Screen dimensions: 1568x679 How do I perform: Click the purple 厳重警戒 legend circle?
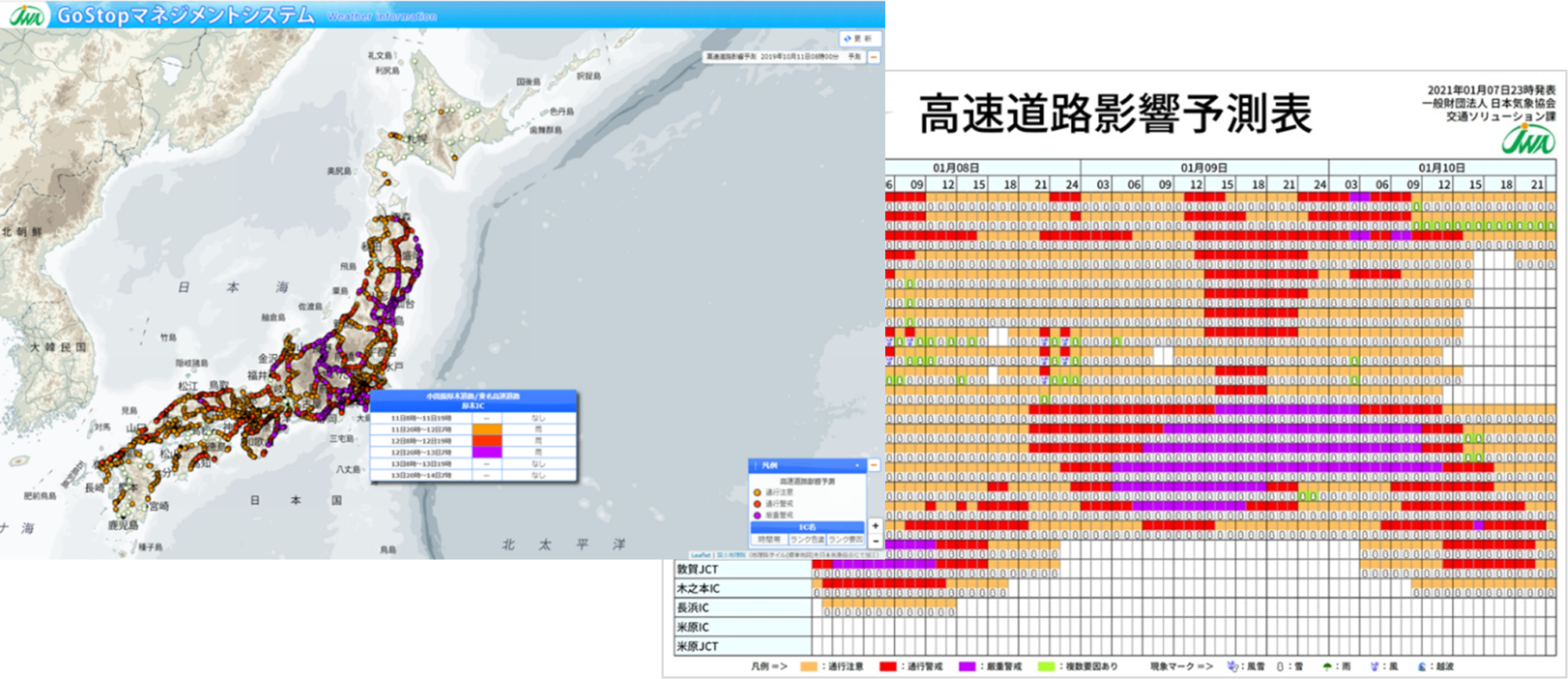tap(757, 515)
